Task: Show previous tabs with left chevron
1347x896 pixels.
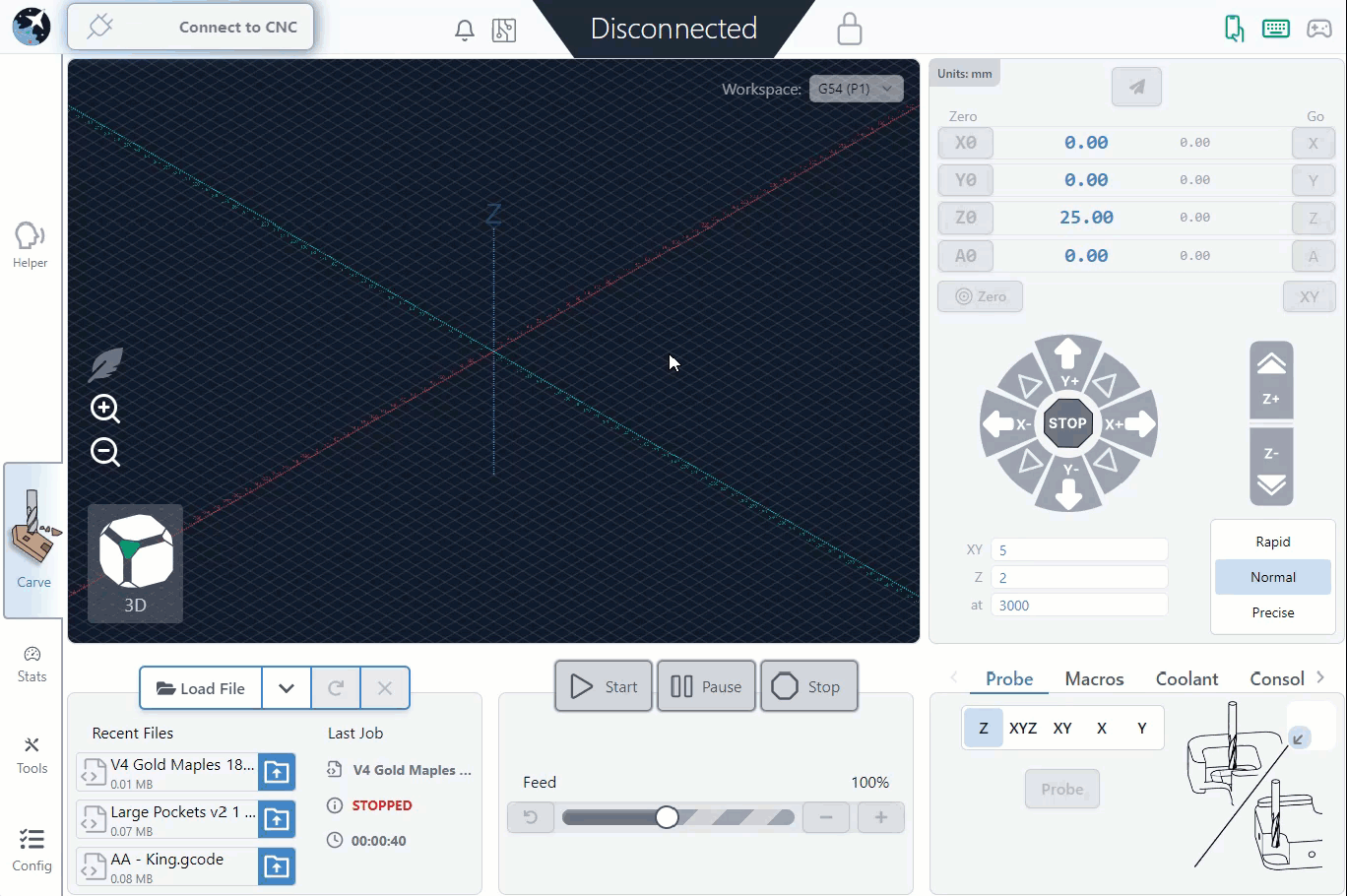Action: [x=953, y=677]
